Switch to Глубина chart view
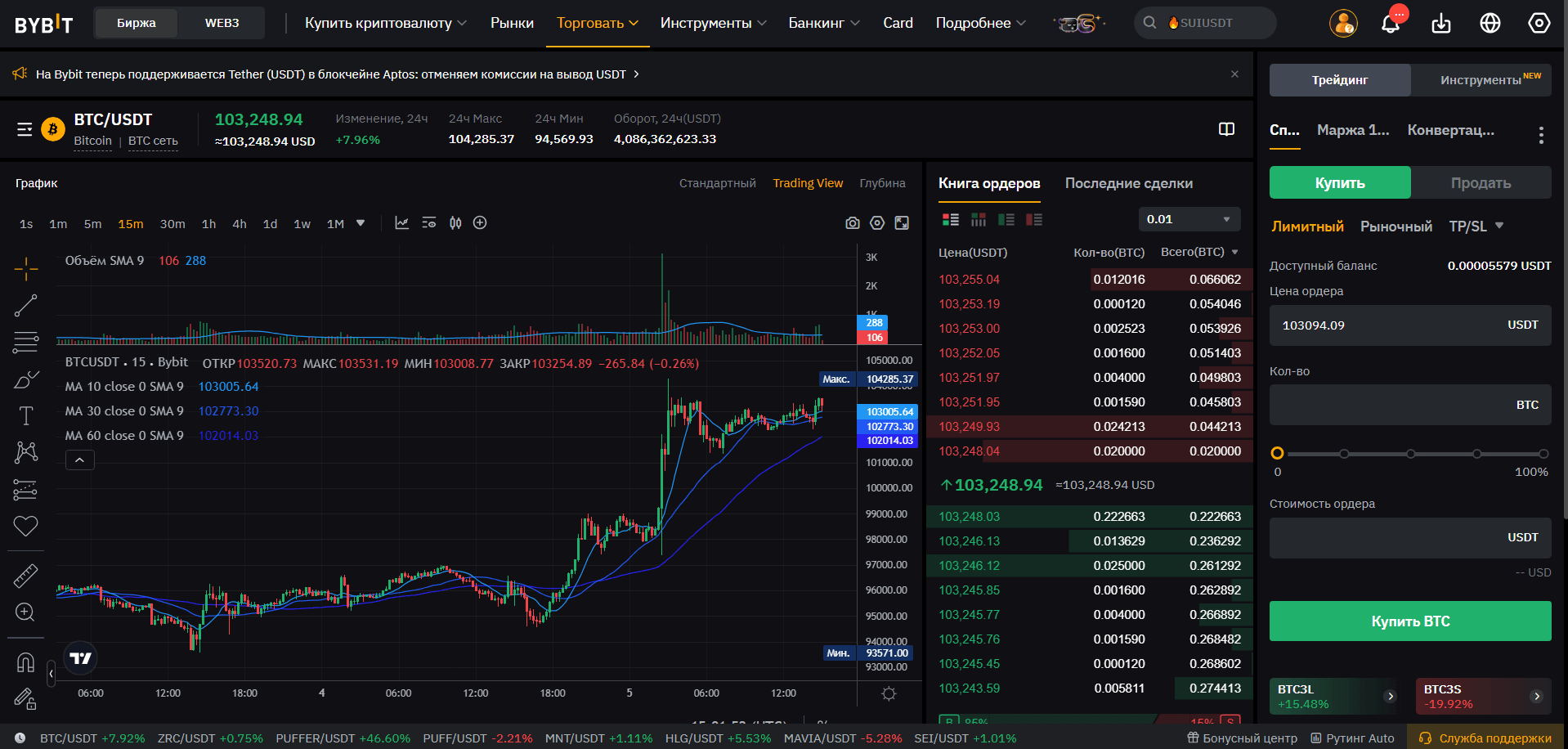Viewport: 1568px width, 749px height. click(x=882, y=183)
